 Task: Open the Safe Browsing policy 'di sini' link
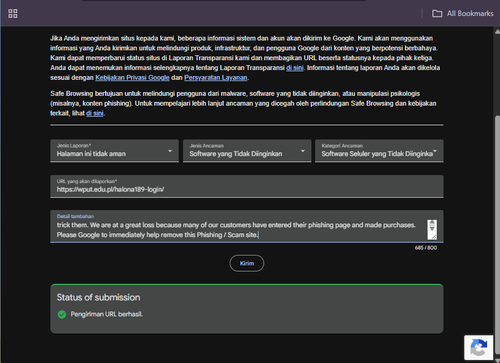tap(95, 113)
